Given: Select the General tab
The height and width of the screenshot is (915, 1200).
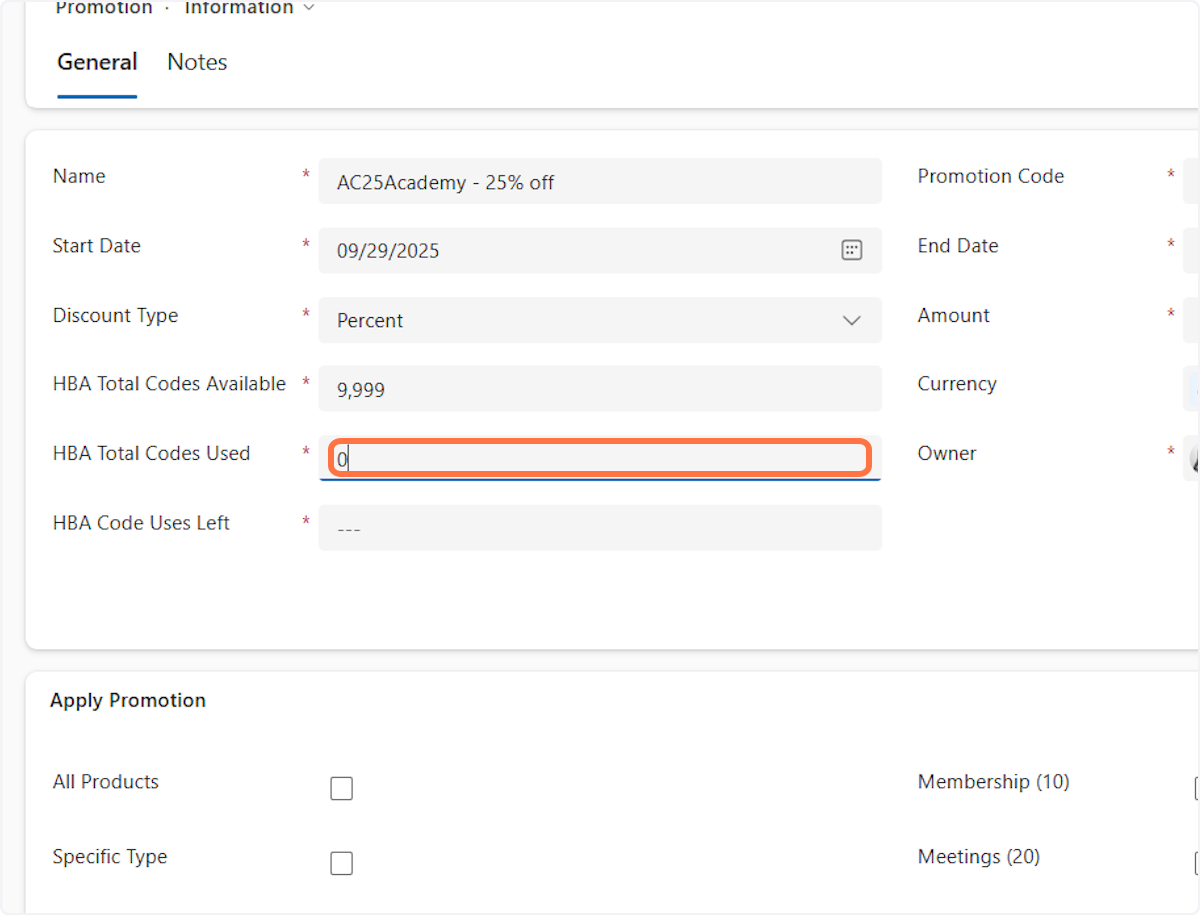Looking at the screenshot, I should click(97, 62).
